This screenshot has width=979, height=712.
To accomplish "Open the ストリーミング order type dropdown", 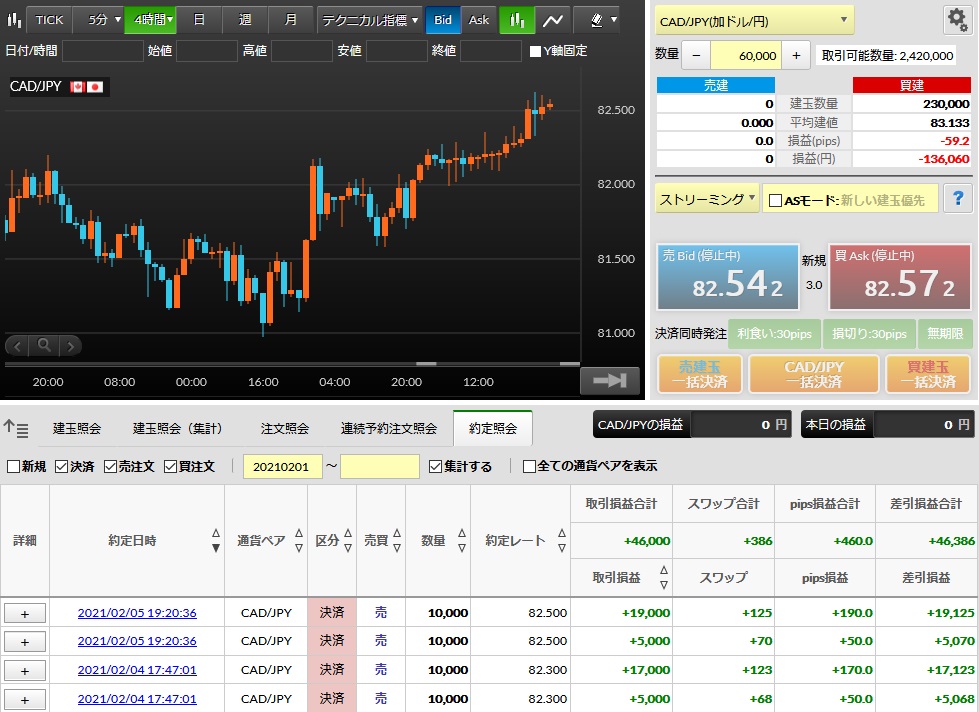I will [x=707, y=199].
